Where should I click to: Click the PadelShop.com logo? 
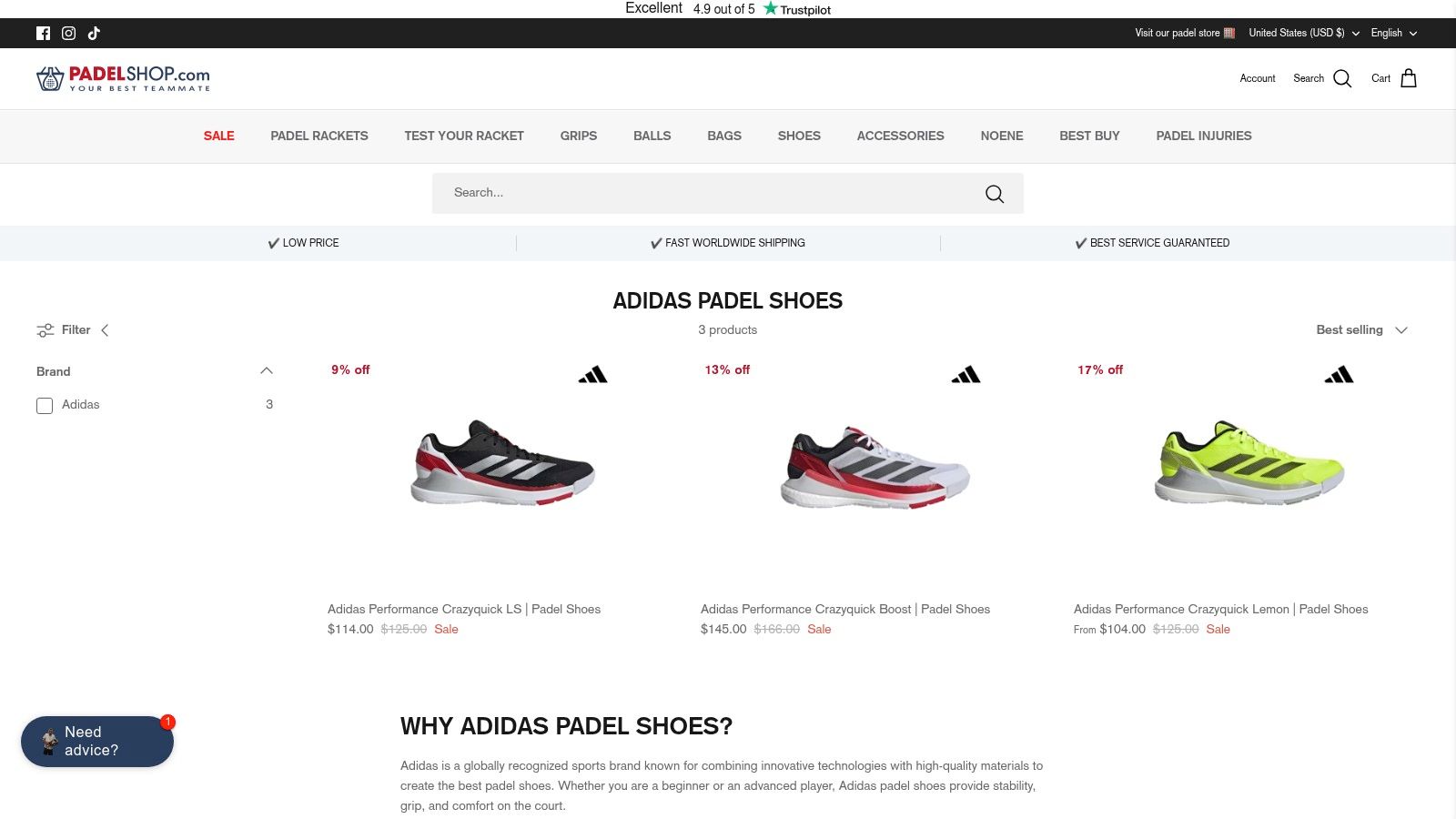[x=124, y=78]
